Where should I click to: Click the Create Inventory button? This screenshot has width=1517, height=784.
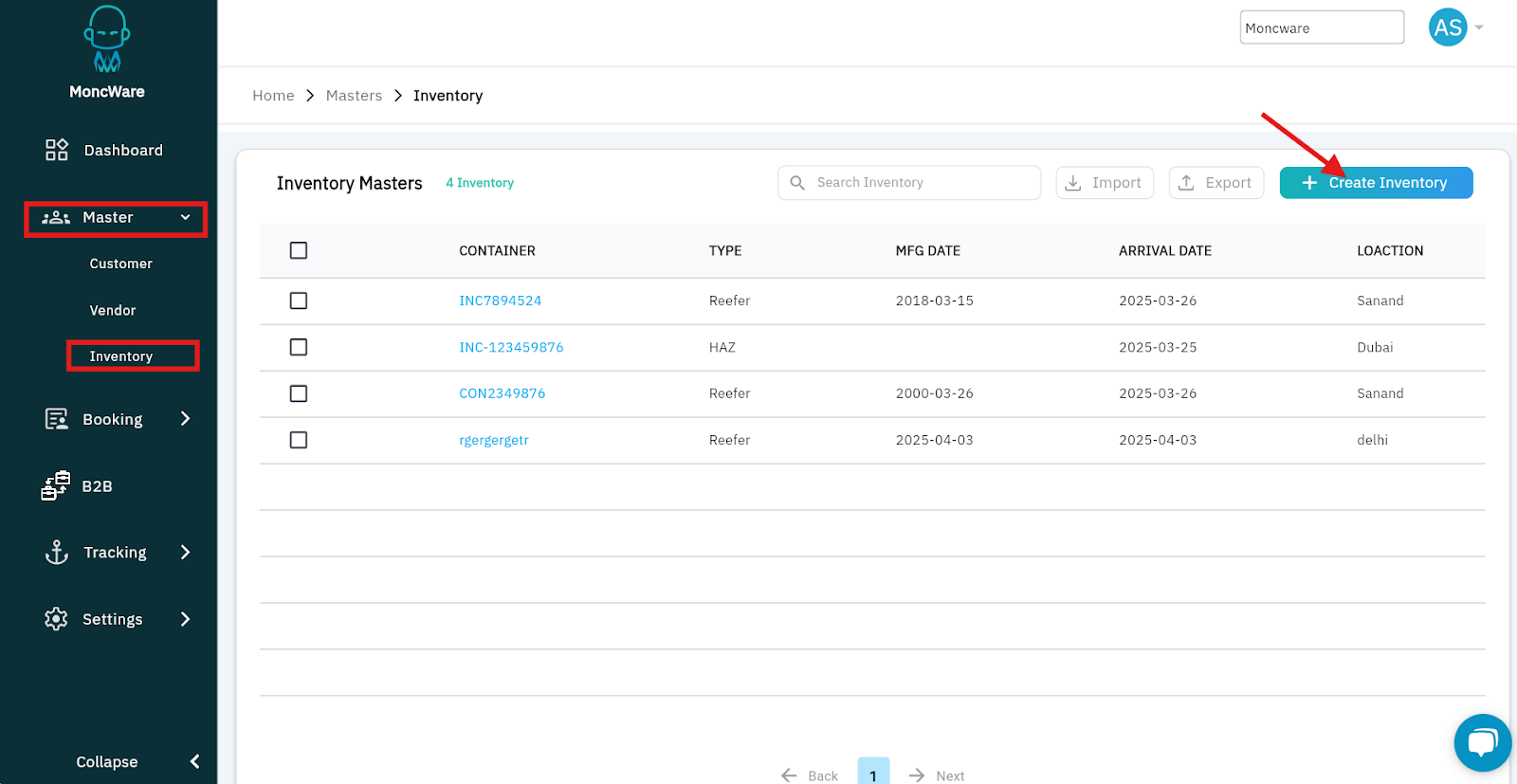point(1376,183)
